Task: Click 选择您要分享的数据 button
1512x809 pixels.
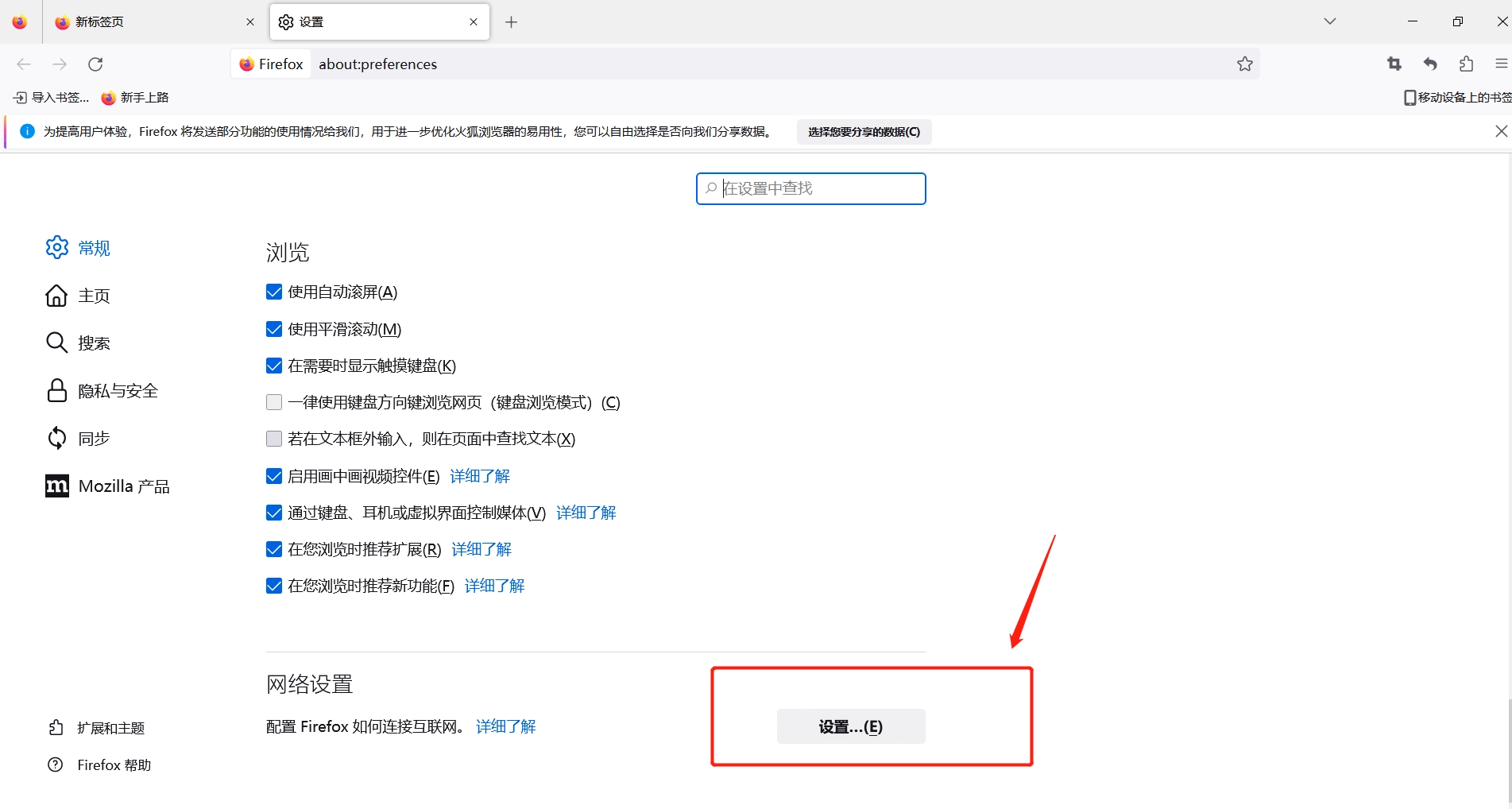Action: coord(864,132)
